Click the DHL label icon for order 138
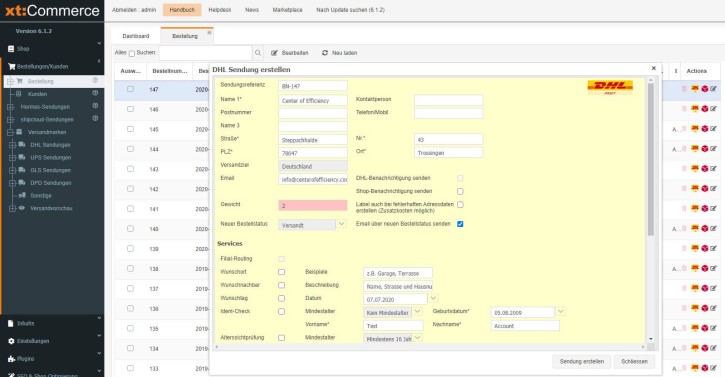 [694, 268]
